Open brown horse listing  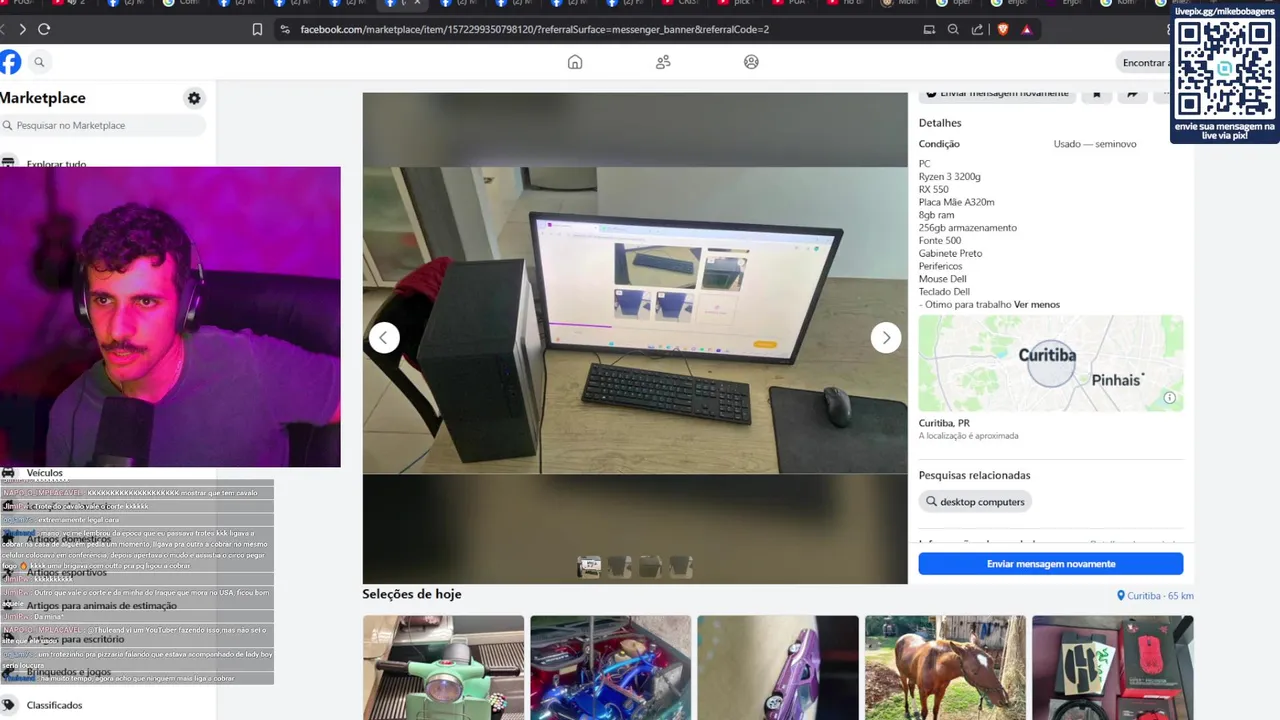(945, 667)
